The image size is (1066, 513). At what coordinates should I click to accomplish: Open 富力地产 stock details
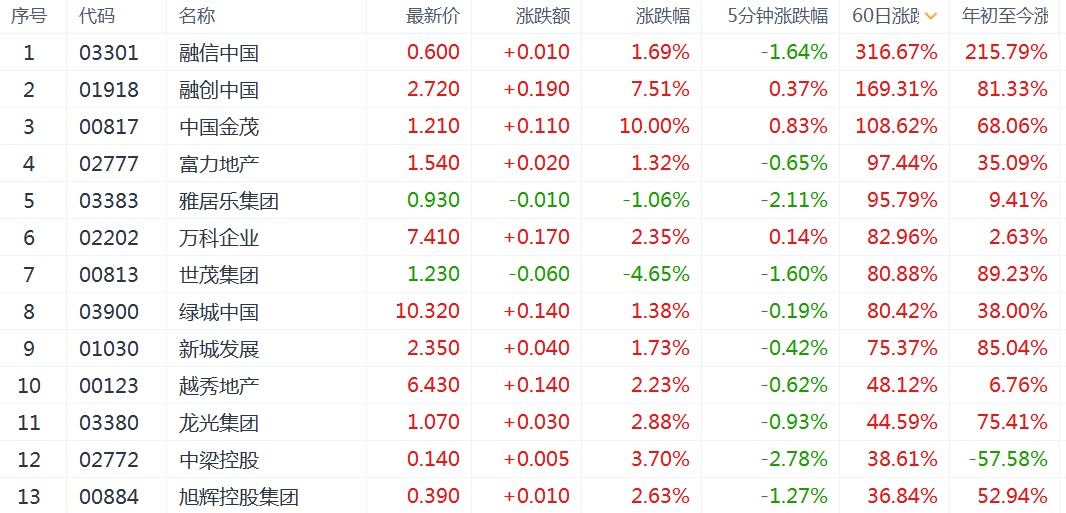click(x=219, y=164)
